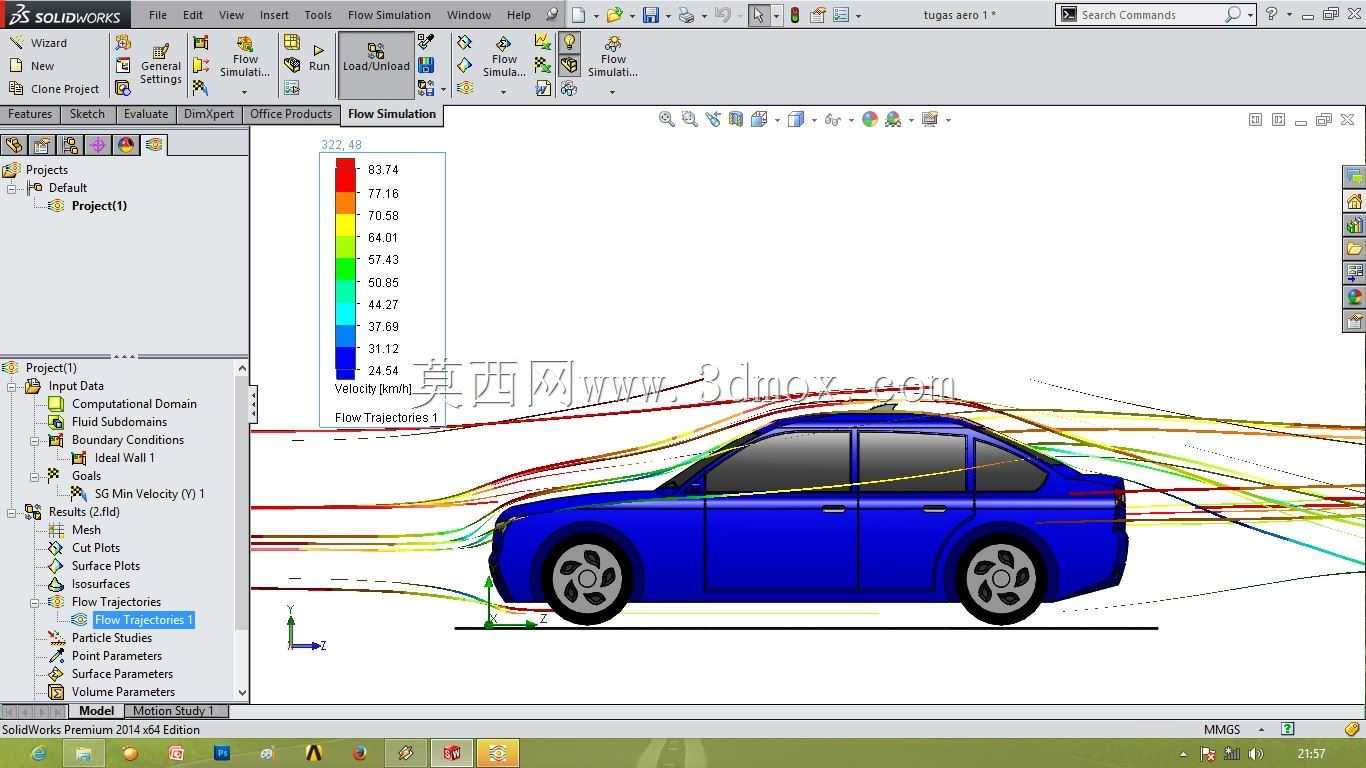Open the Insert menu
The width and height of the screenshot is (1366, 768).
coord(274,15)
